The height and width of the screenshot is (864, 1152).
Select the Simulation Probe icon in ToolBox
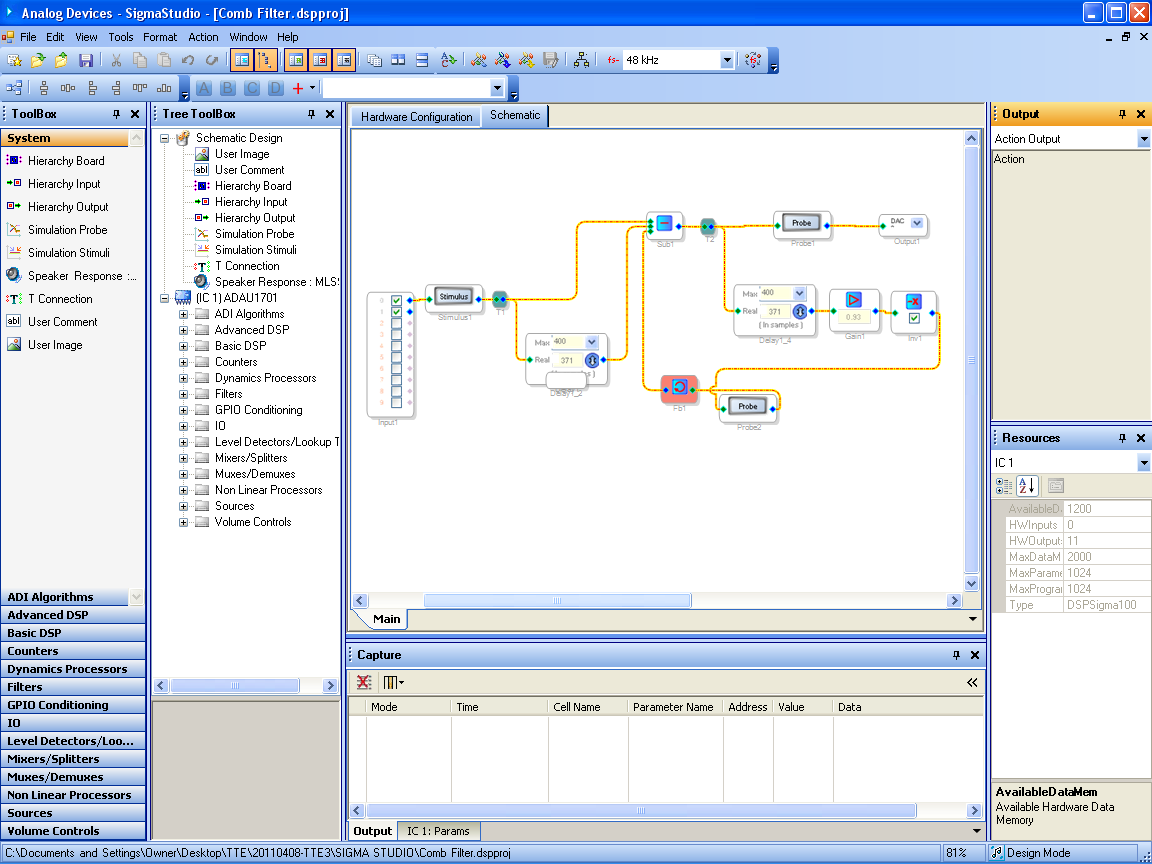[x=14, y=230]
